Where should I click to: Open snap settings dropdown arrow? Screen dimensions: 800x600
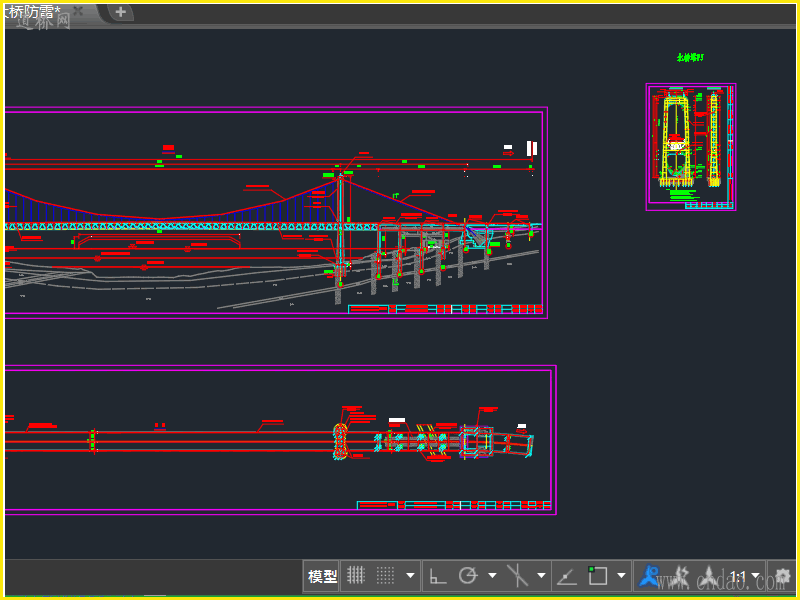pos(410,576)
